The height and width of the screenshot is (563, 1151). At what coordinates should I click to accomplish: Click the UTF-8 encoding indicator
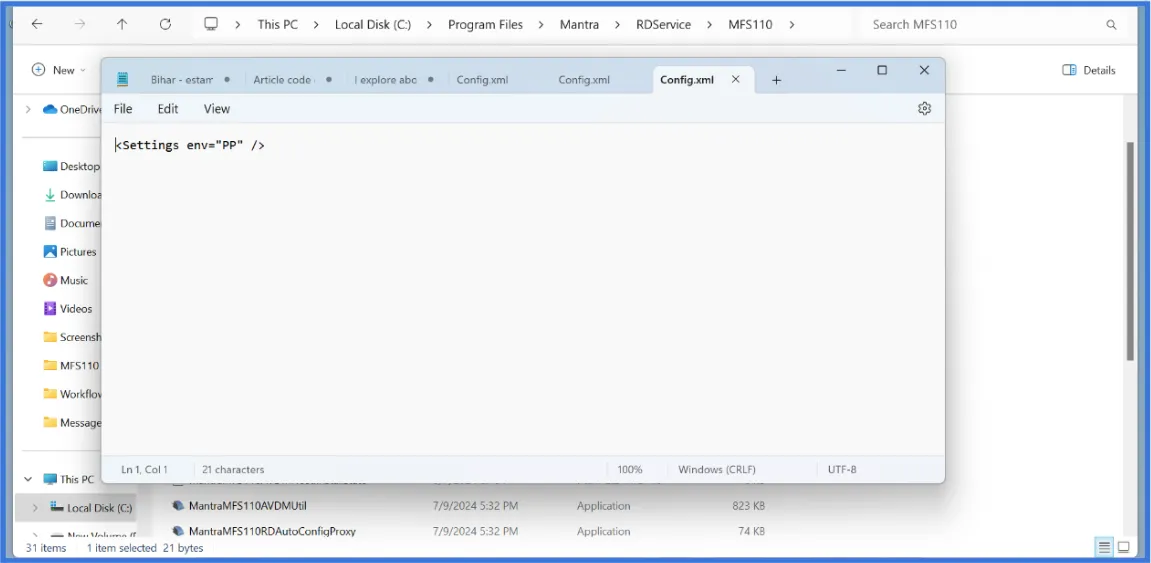(x=842, y=469)
